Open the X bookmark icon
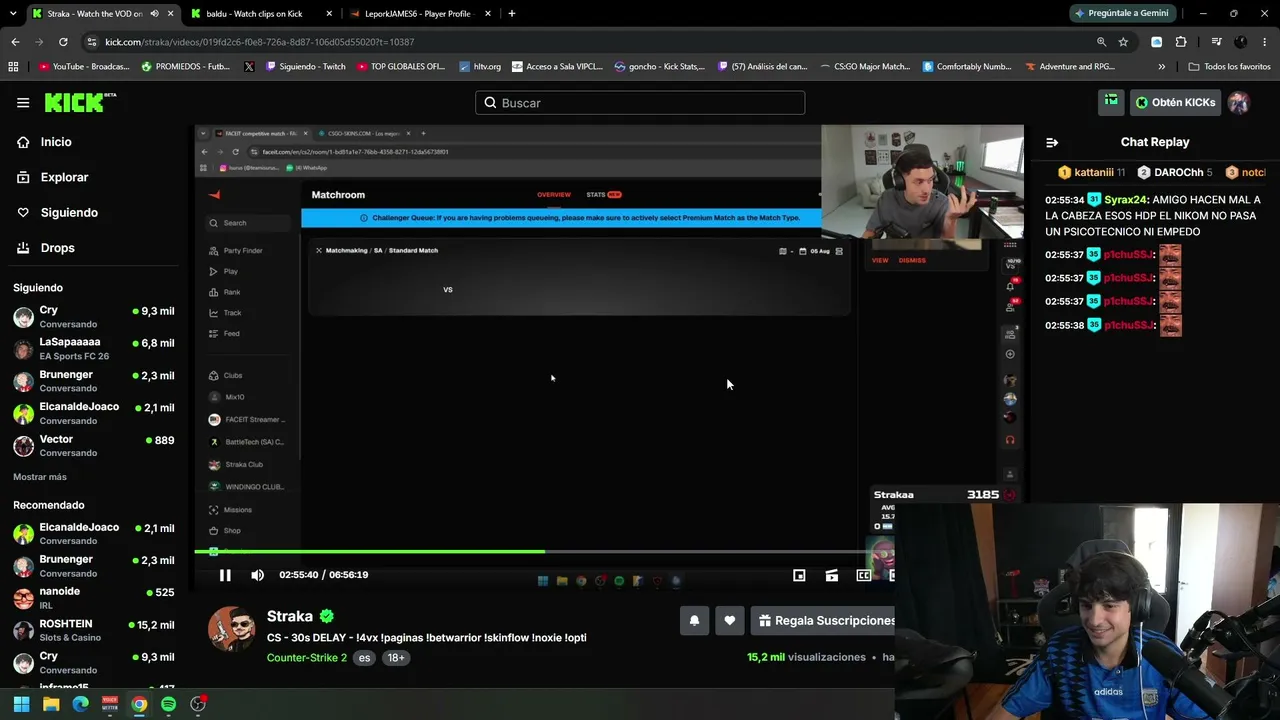Screen dimensions: 1280x720 pyautogui.click(x=249, y=67)
